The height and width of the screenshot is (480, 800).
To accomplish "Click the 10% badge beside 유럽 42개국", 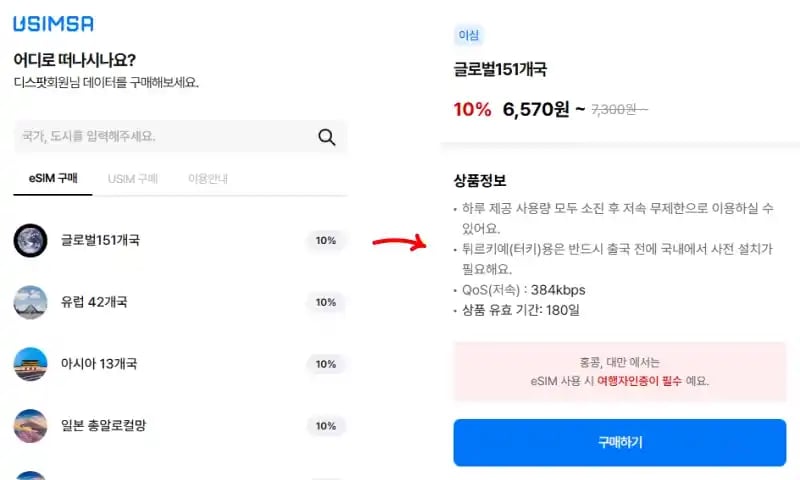I will (326, 302).
